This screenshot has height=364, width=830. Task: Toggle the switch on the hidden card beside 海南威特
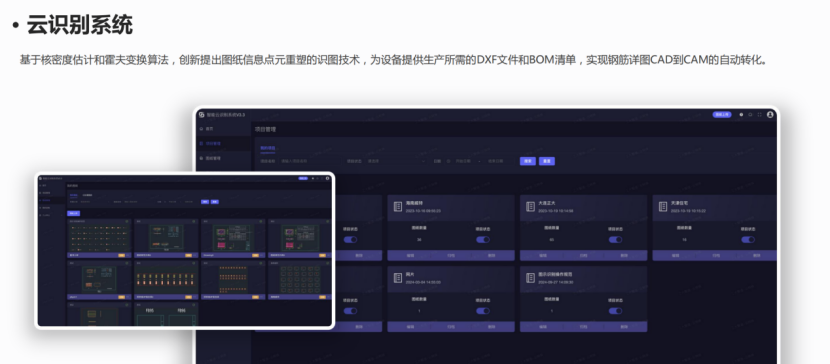coord(350,240)
